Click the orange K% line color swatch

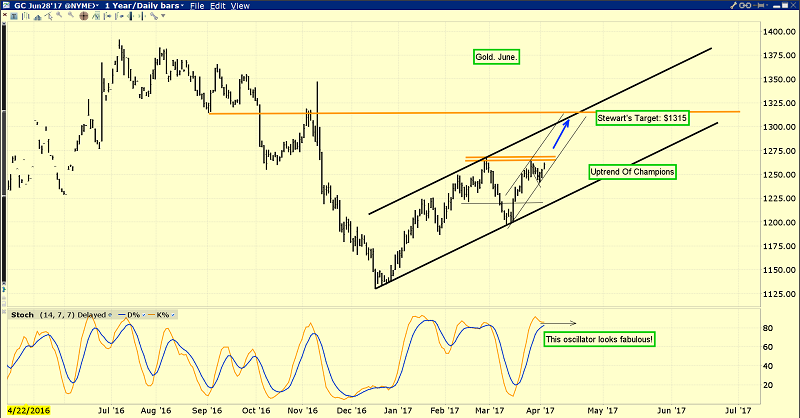coord(151,315)
